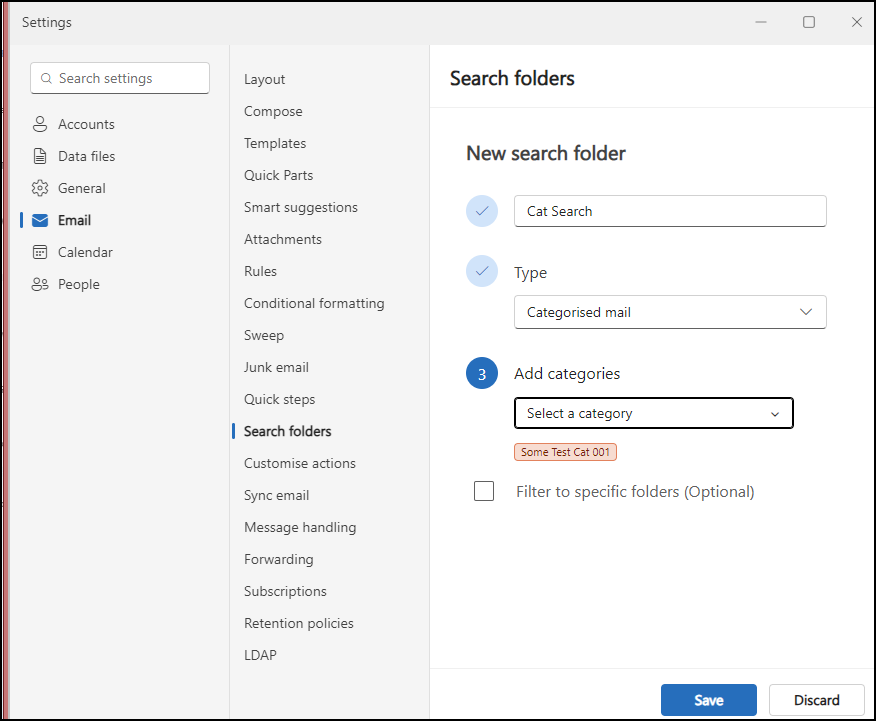Maximize the Settings window

808,22
